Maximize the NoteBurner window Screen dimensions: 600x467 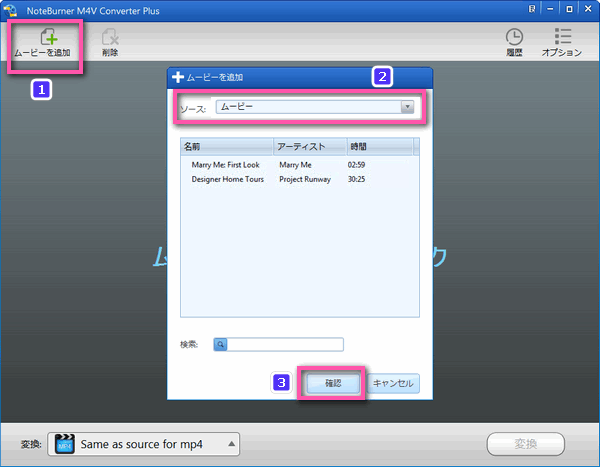coord(569,9)
